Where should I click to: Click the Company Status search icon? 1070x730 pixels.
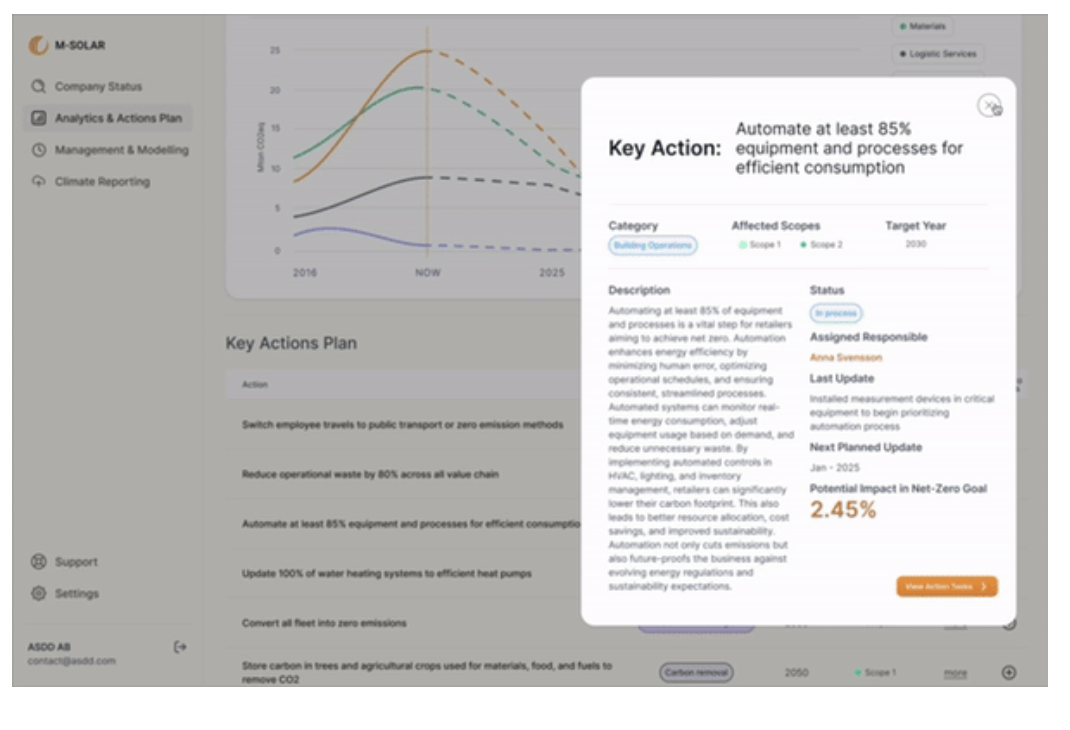pyautogui.click(x=38, y=87)
